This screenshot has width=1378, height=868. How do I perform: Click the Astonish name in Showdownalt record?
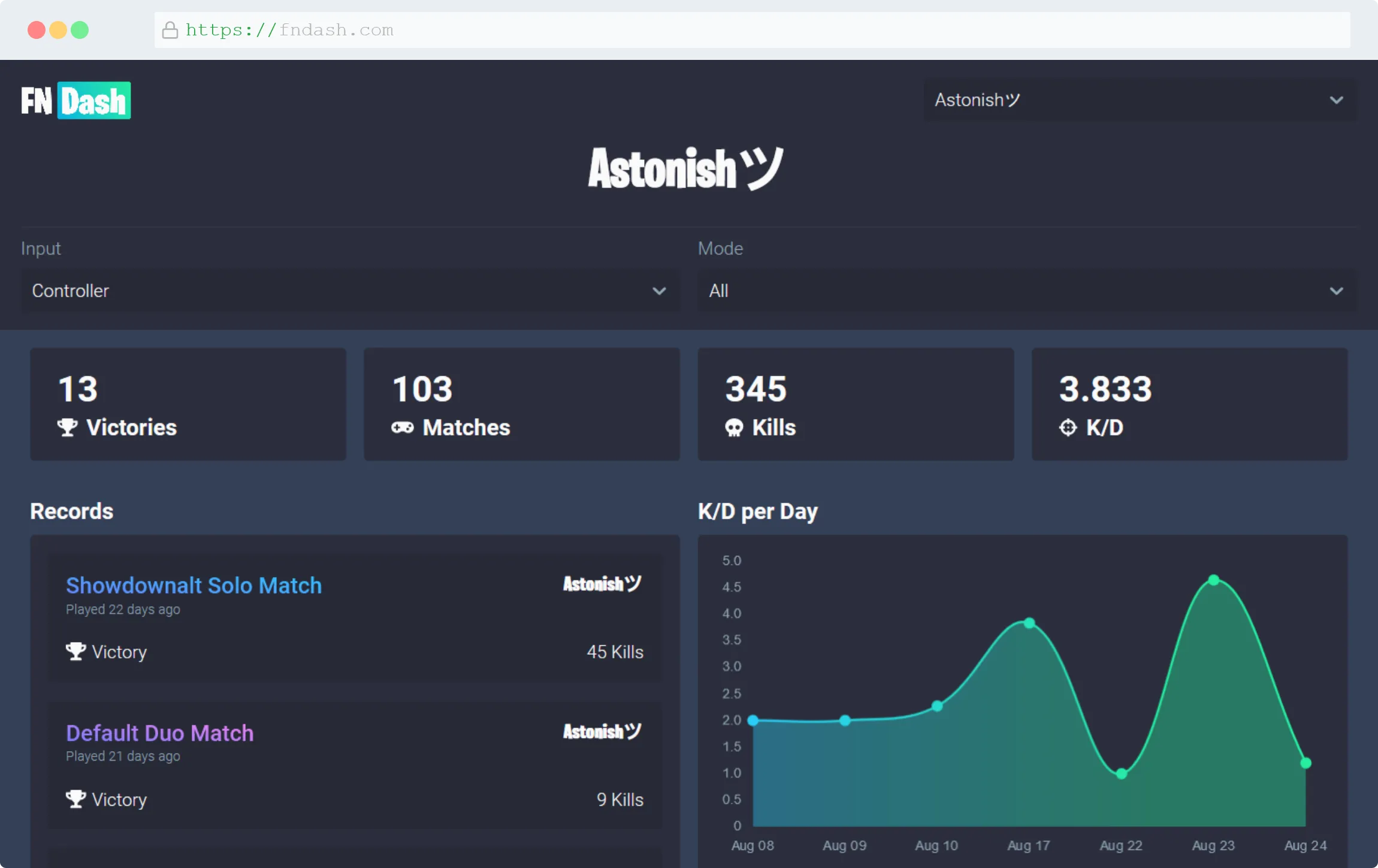tap(602, 584)
